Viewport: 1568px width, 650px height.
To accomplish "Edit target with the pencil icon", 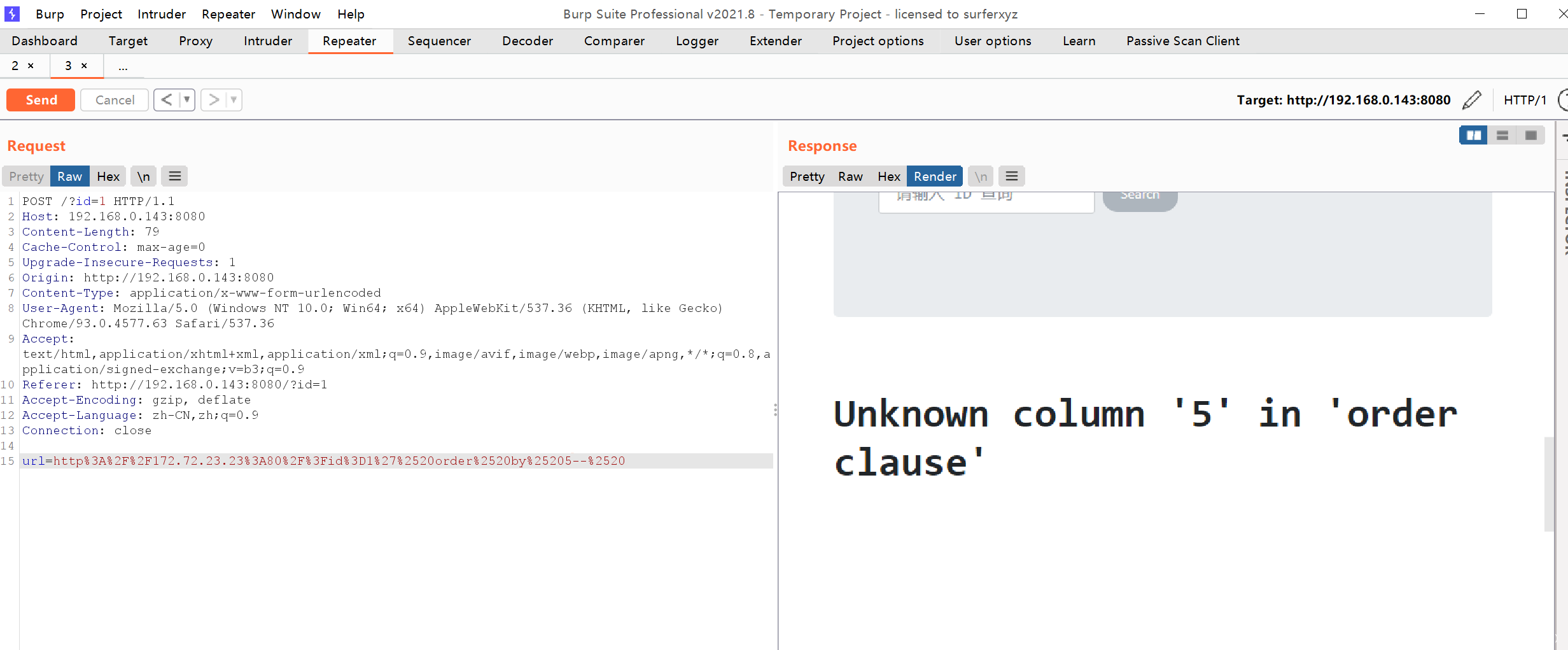I will click(1472, 100).
